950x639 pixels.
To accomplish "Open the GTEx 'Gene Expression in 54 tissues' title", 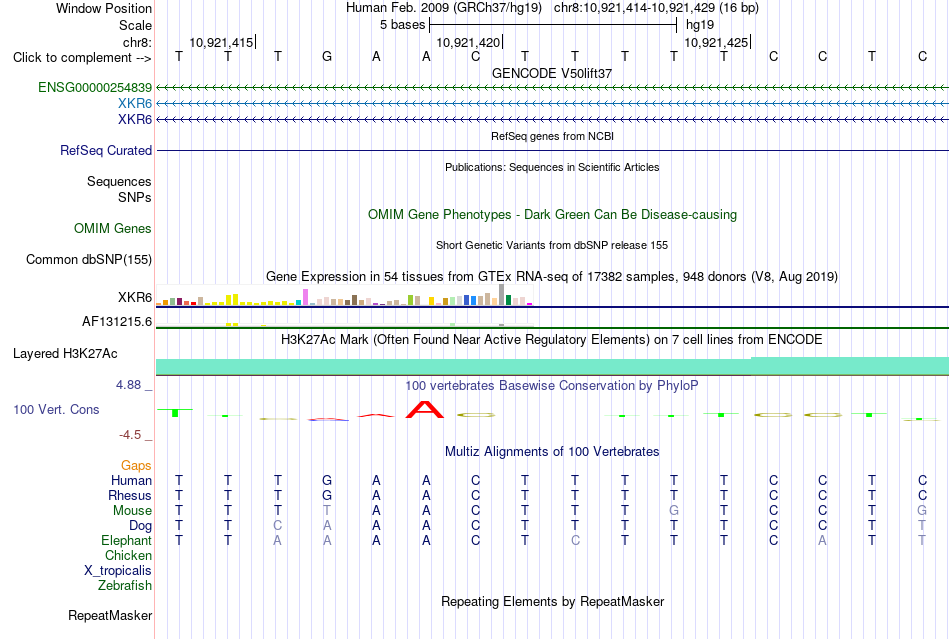I will pos(552,277).
